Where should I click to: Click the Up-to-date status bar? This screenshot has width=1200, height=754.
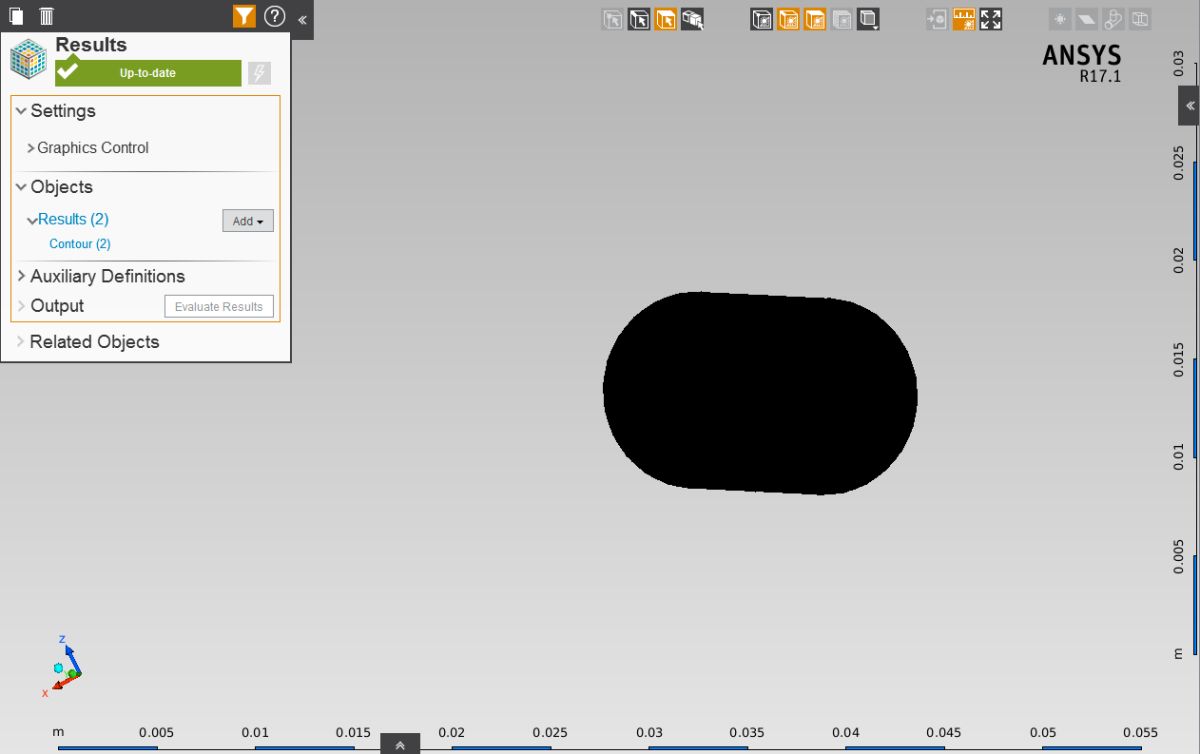pos(148,73)
